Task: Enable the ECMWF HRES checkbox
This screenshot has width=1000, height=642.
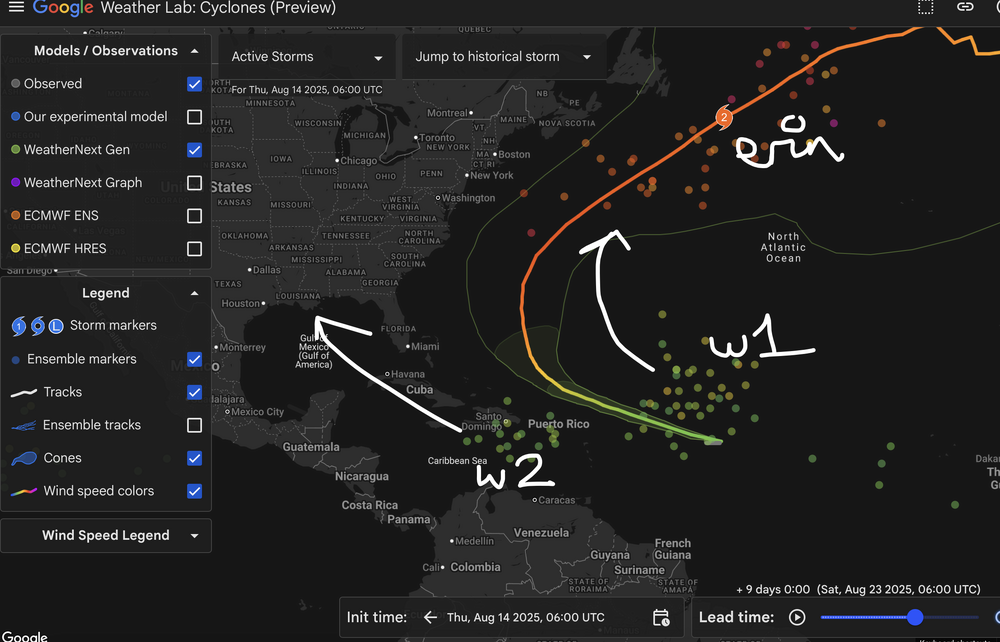Action: pyautogui.click(x=195, y=249)
